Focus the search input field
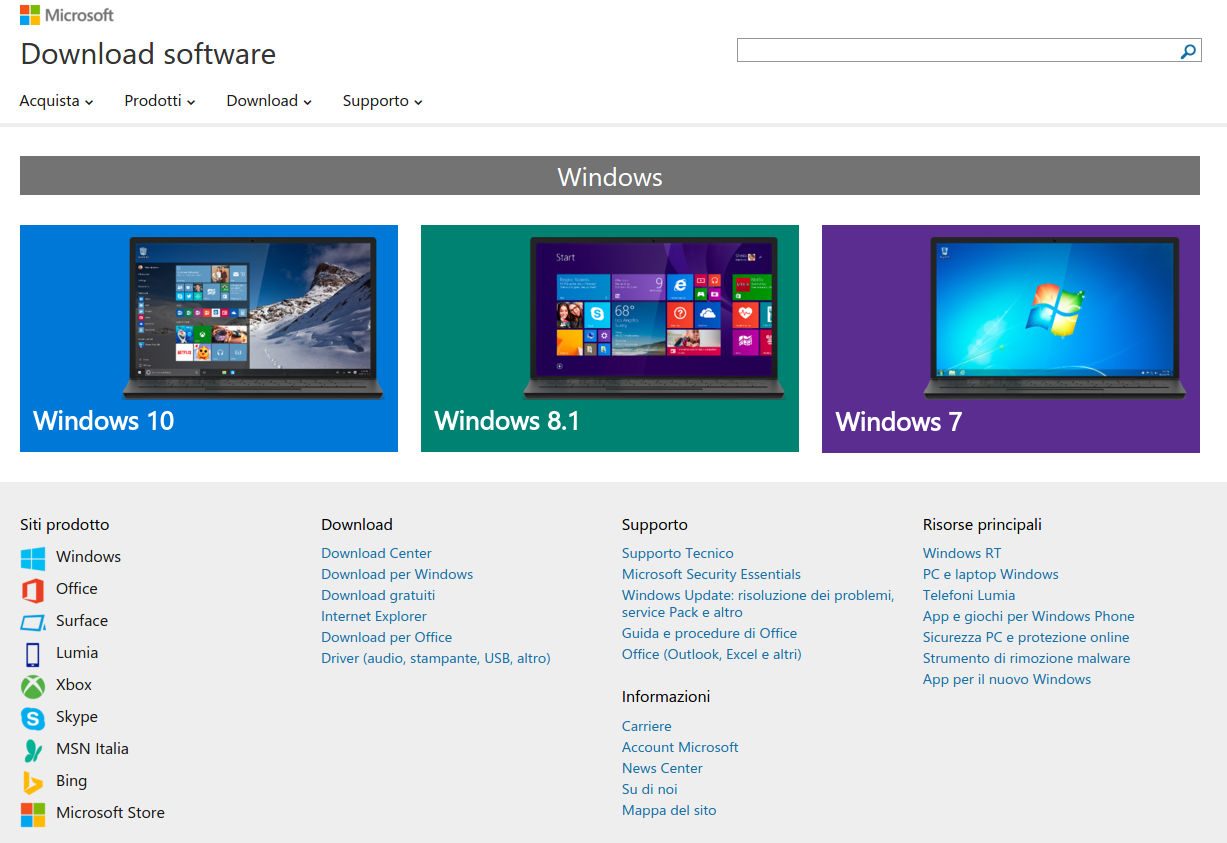The image size is (1227, 843). (957, 50)
